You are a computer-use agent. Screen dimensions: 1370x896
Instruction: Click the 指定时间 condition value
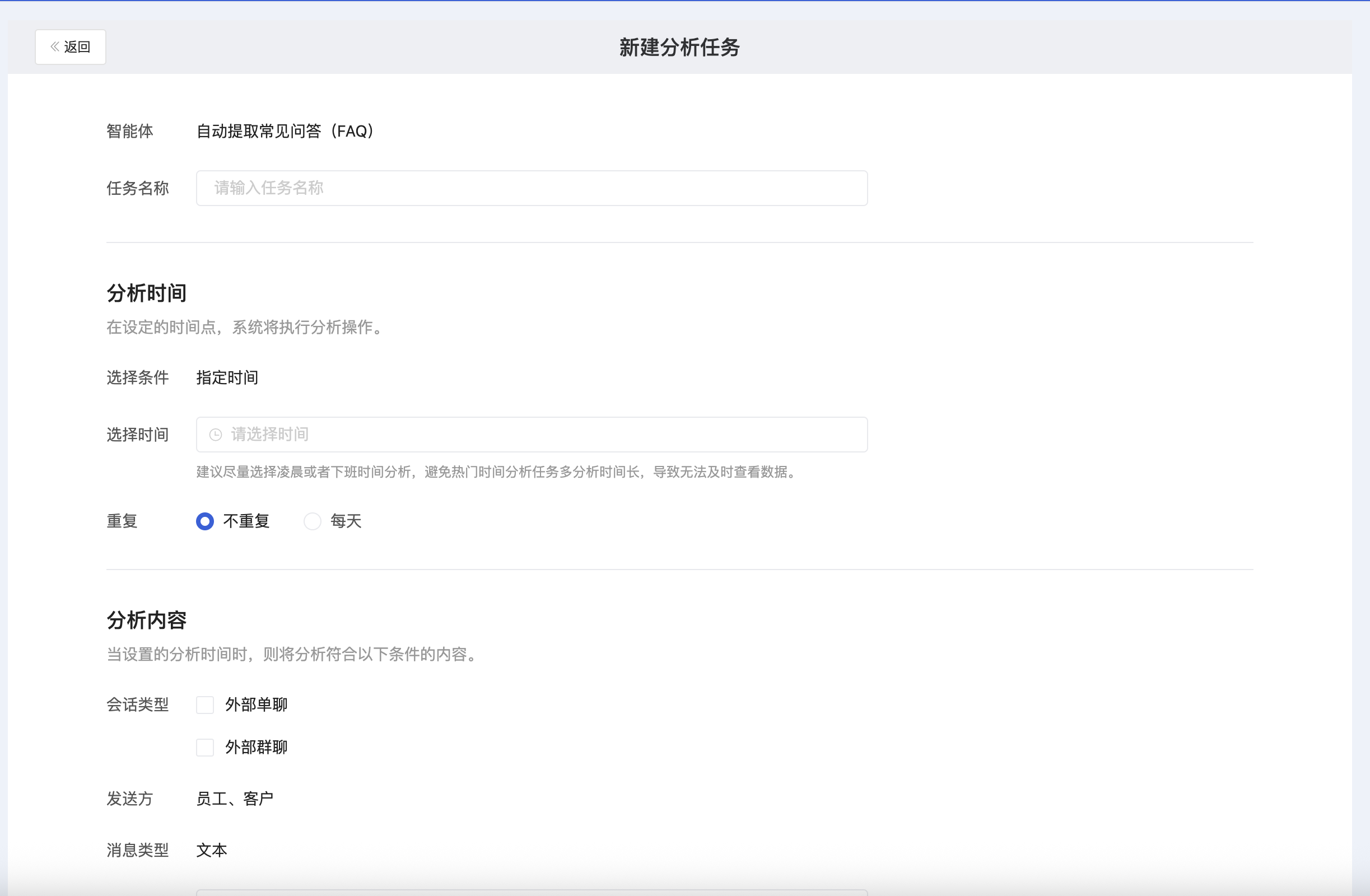click(227, 377)
